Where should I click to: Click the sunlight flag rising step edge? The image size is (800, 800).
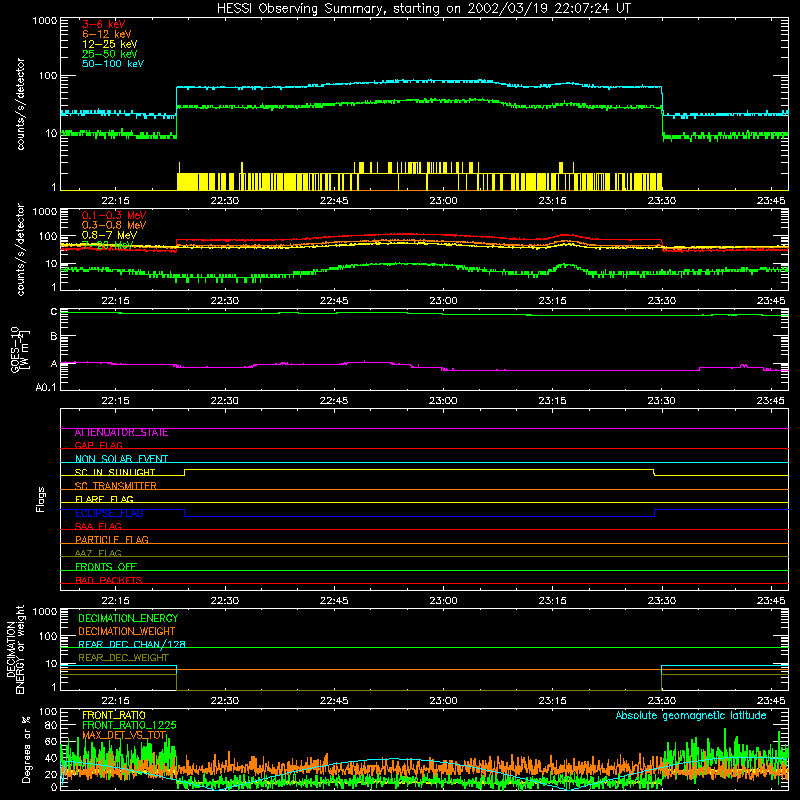[184, 472]
